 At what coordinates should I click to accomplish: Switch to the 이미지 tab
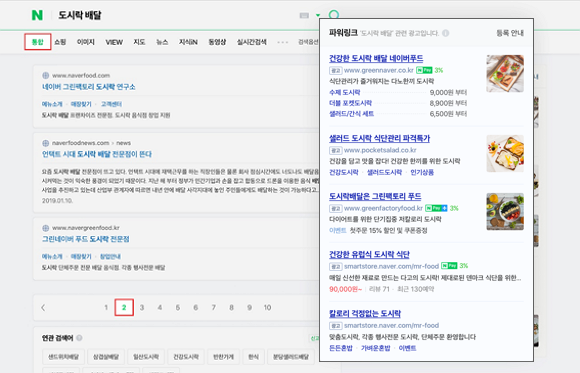86,42
